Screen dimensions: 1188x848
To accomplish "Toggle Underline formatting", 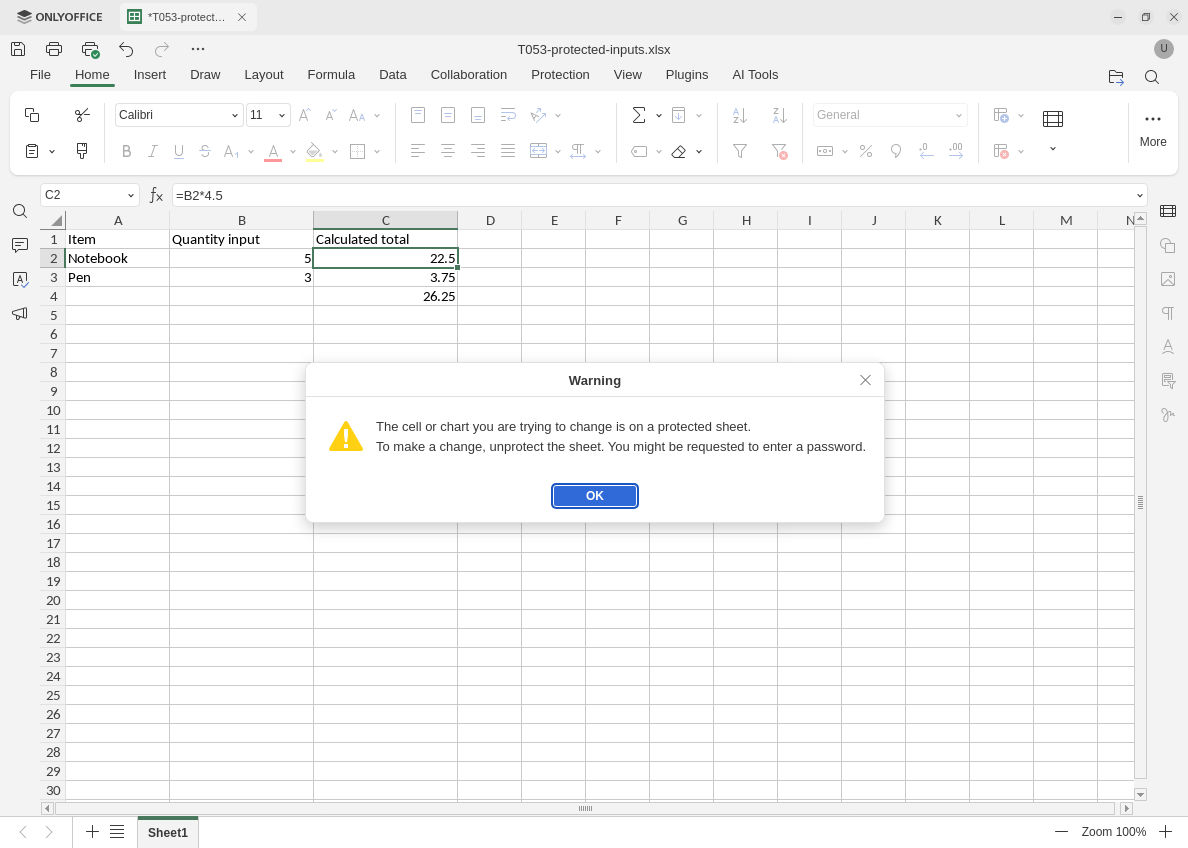I will tap(179, 151).
